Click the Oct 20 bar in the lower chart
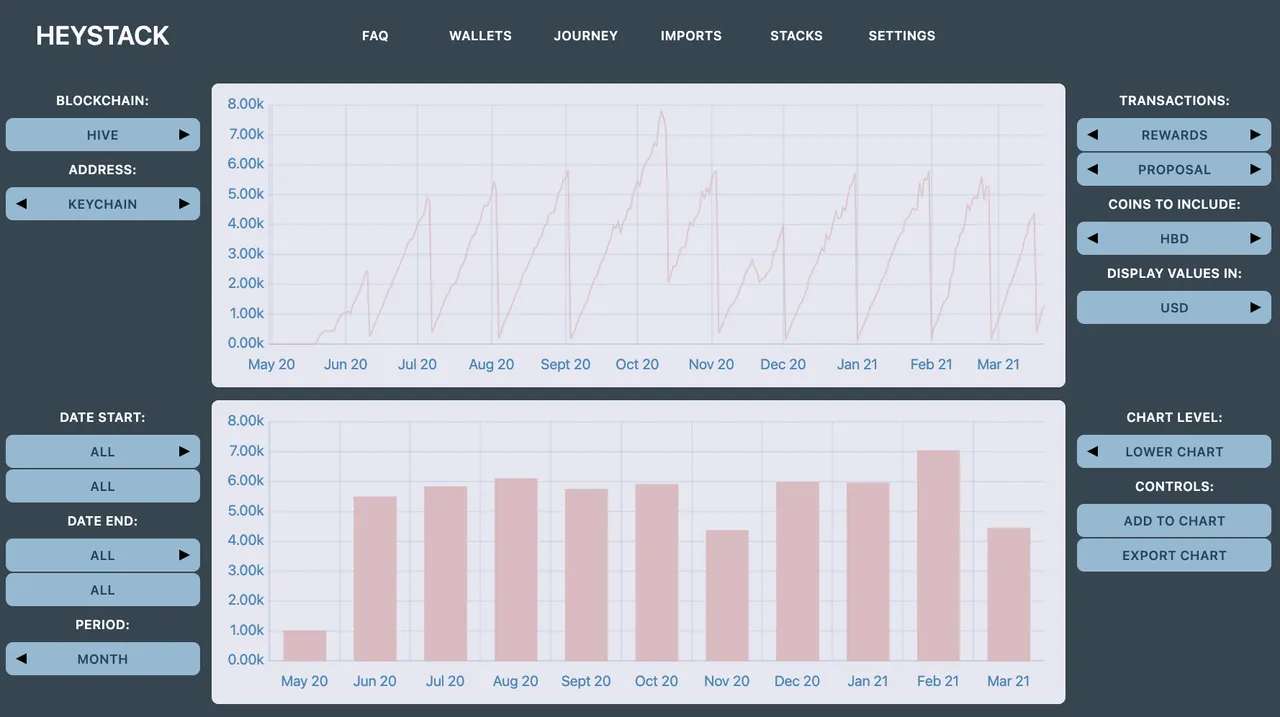The image size is (1280, 717). point(657,572)
